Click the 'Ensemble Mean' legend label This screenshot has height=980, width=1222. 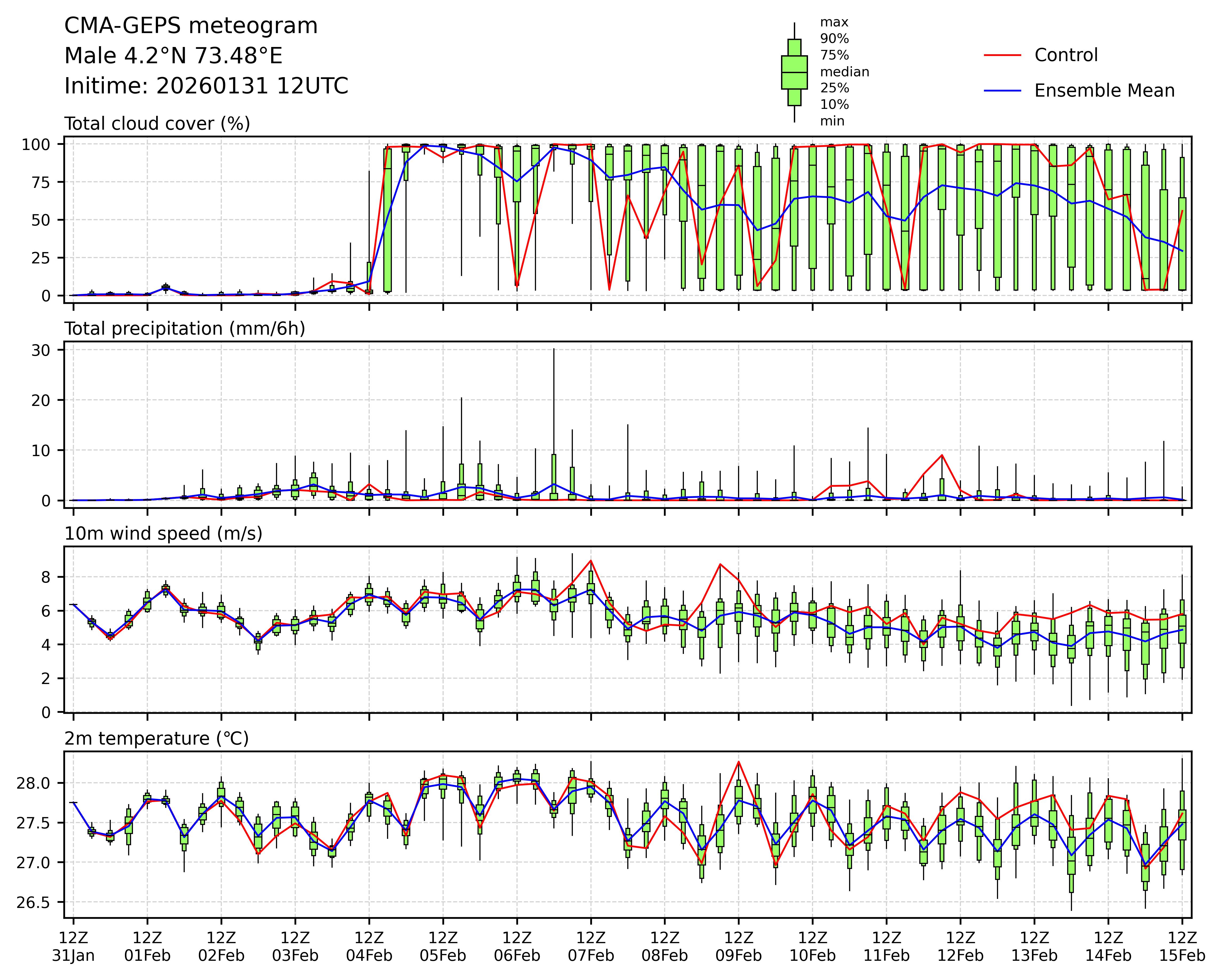click(x=1104, y=91)
